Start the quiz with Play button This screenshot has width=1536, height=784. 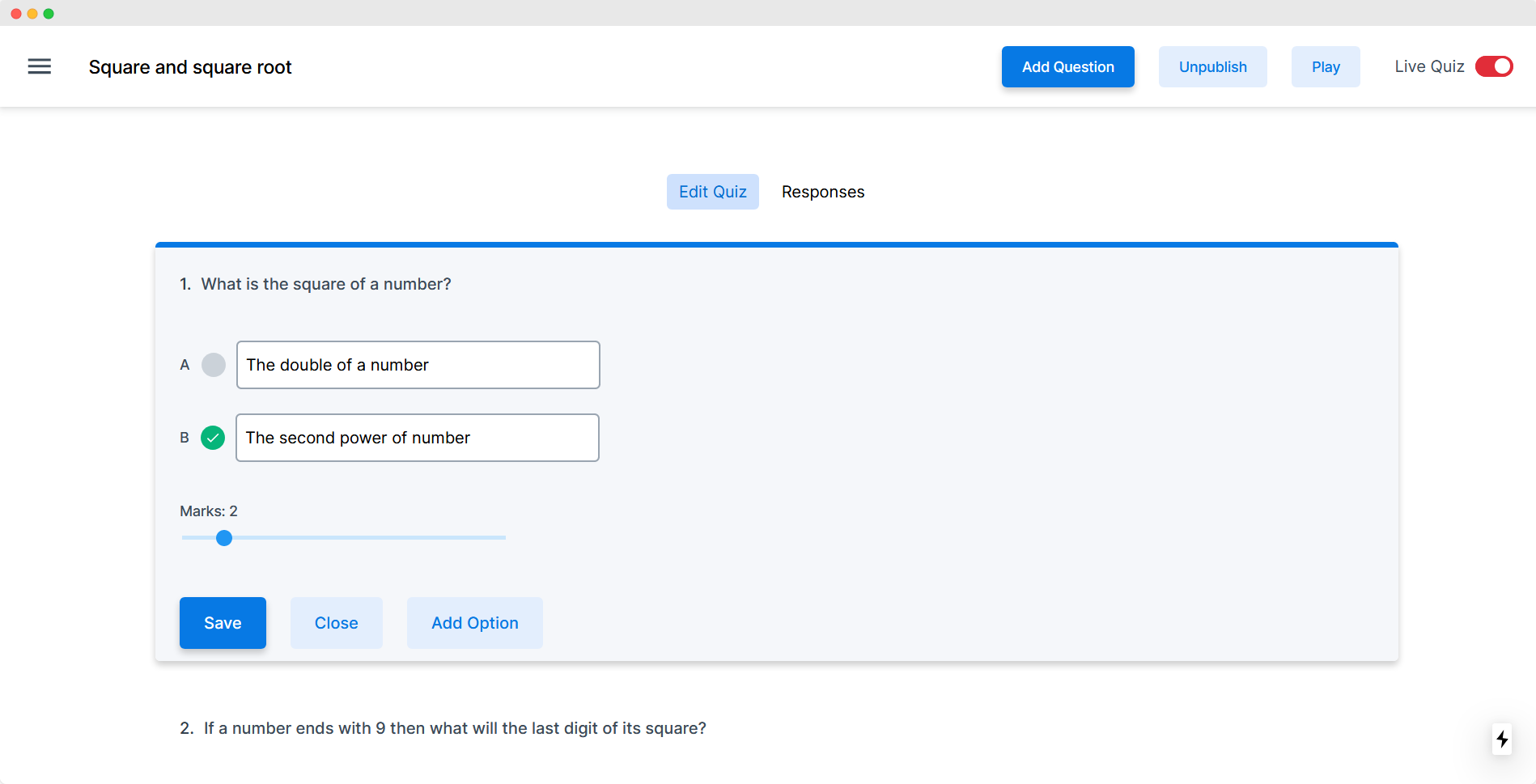point(1326,66)
